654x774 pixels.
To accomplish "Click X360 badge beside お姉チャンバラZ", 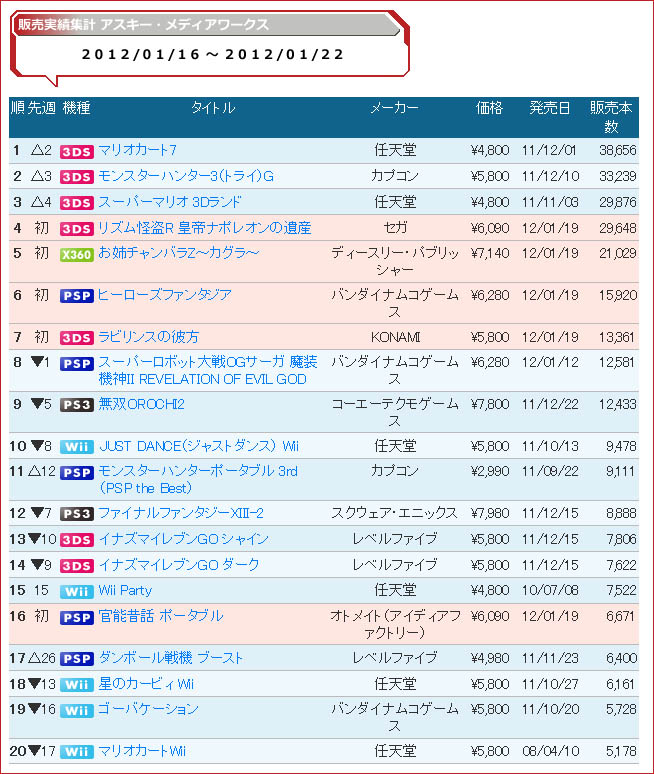I will (x=77, y=255).
